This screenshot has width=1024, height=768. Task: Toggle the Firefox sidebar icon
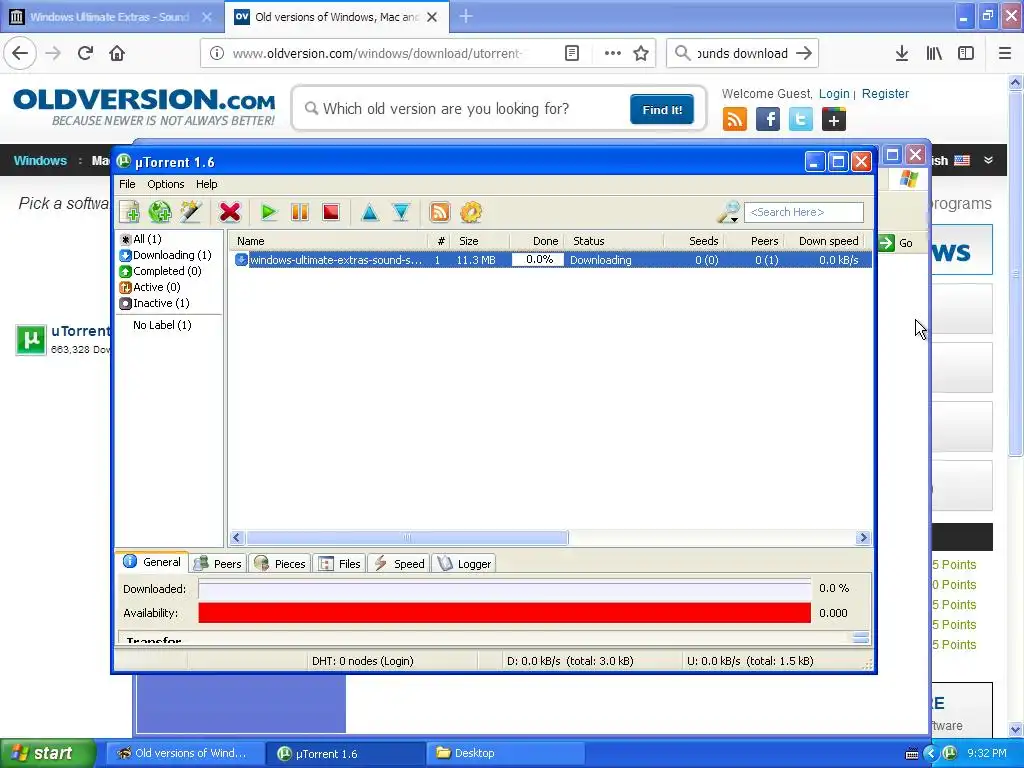point(966,53)
